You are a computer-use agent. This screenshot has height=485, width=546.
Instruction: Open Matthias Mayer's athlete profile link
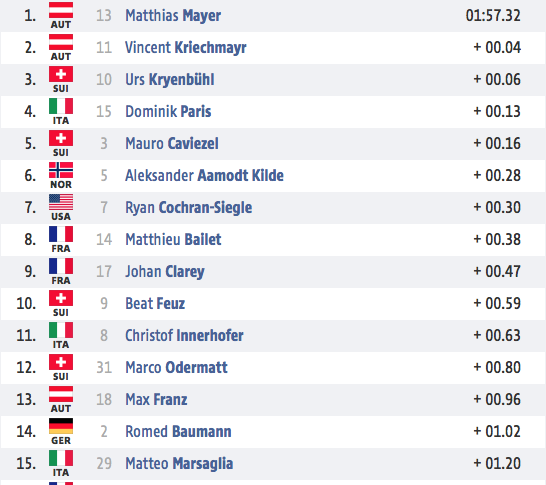(173, 16)
